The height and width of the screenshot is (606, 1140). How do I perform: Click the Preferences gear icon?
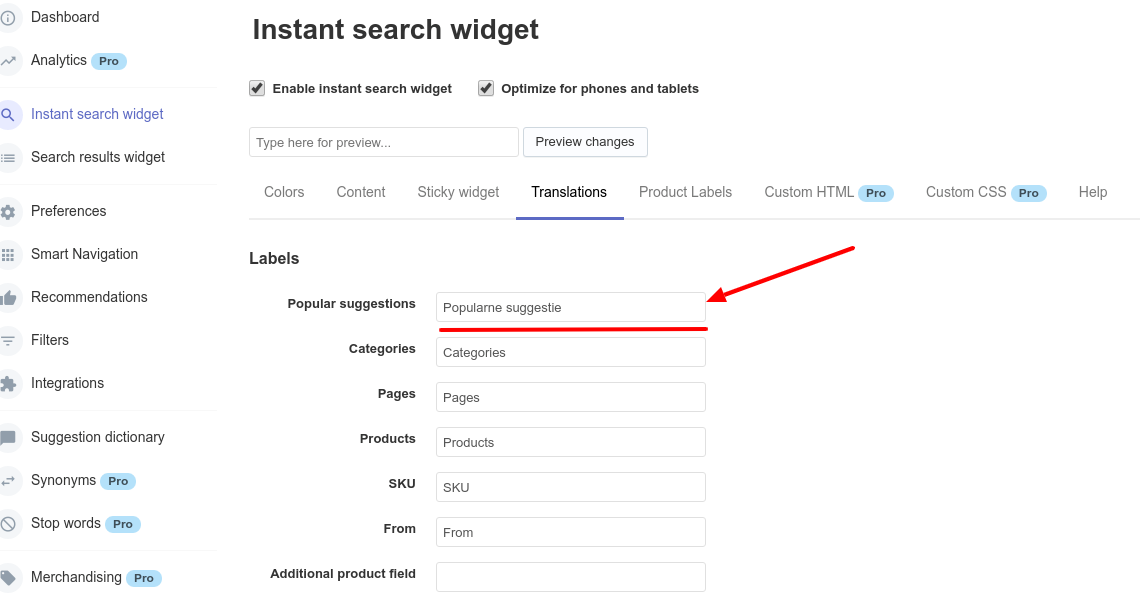click(9, 211)
